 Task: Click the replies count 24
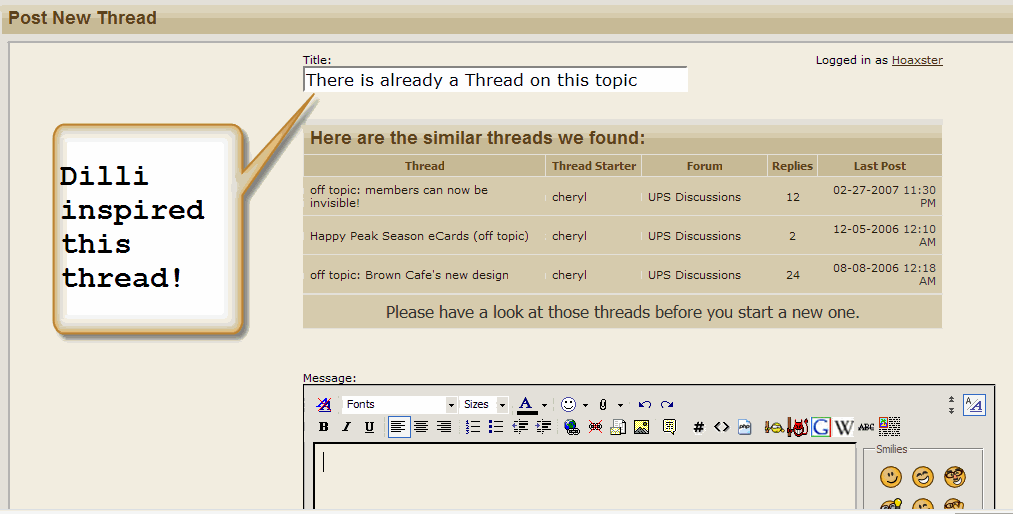coord(793,274)
